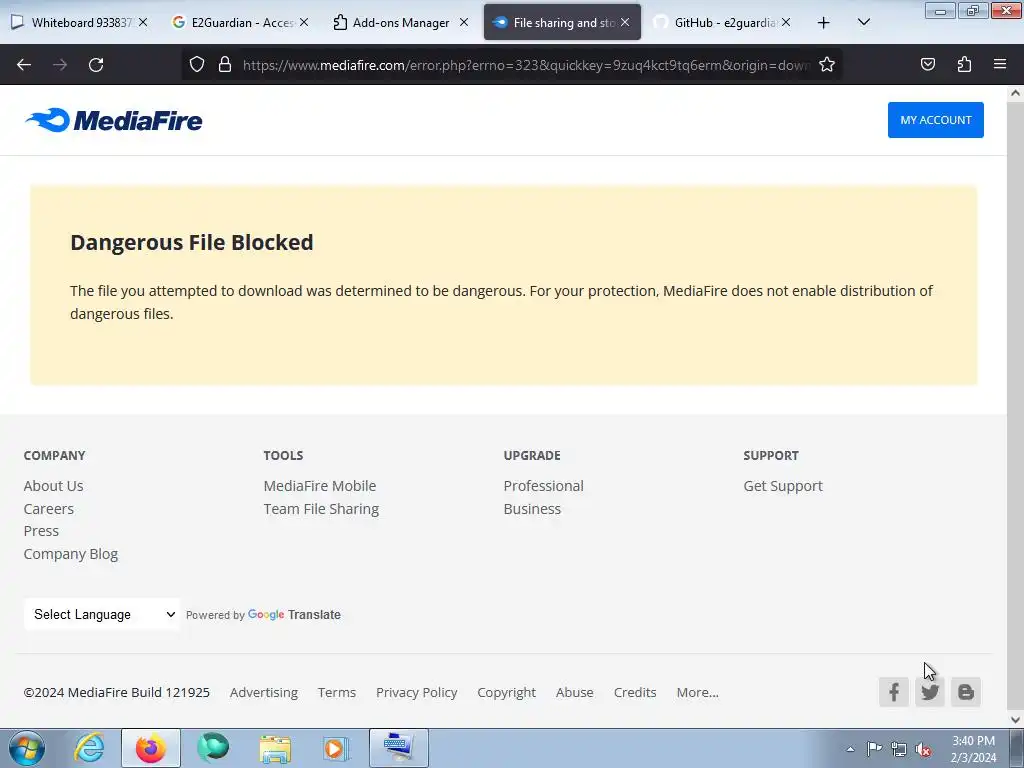Open the Action Center flag tray icon
Image resolution: width=1024 pixels, height=768 pixels.
[874, 748]
